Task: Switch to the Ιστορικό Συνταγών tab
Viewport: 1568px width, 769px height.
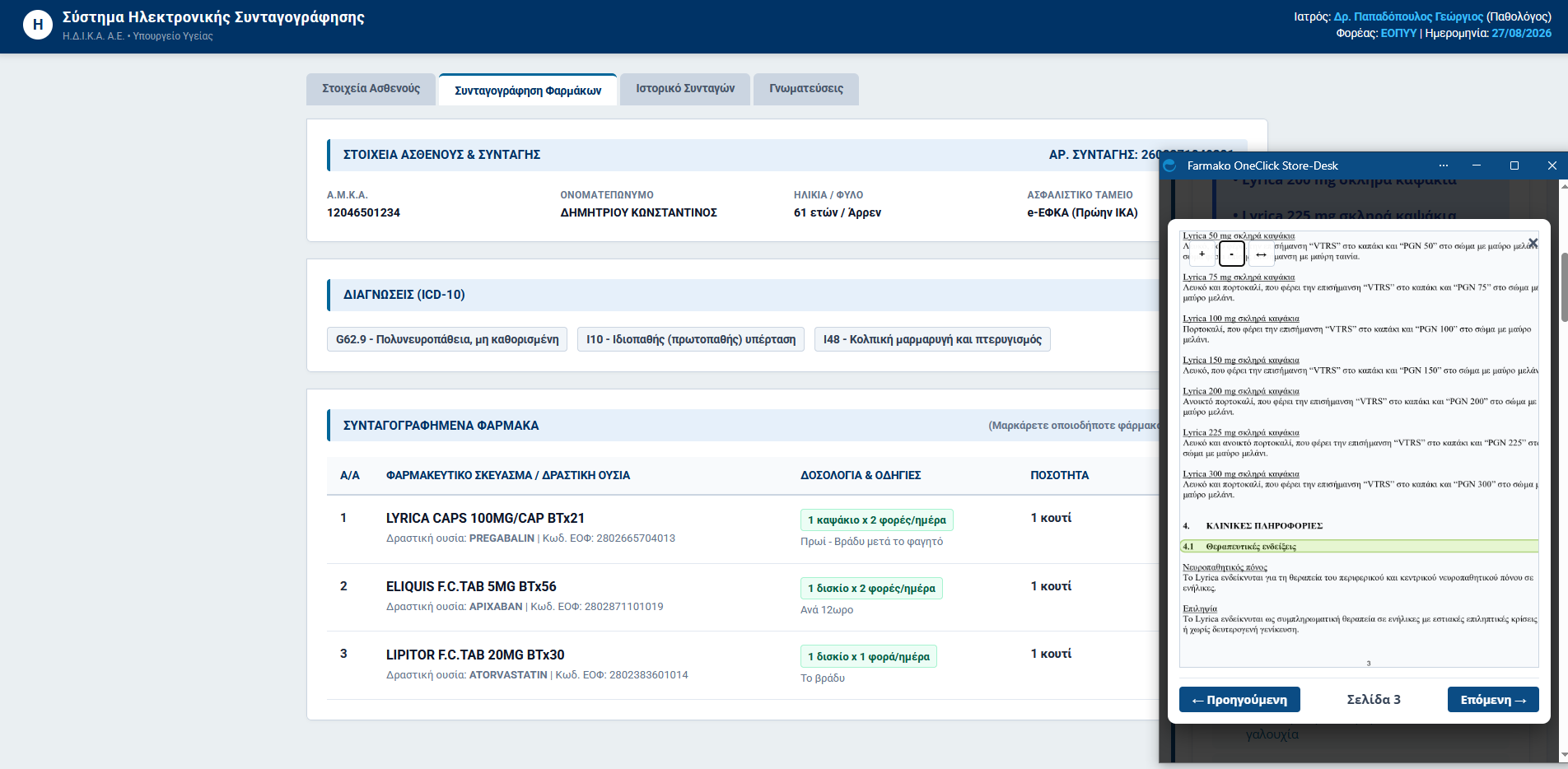Action: (685, 89)
